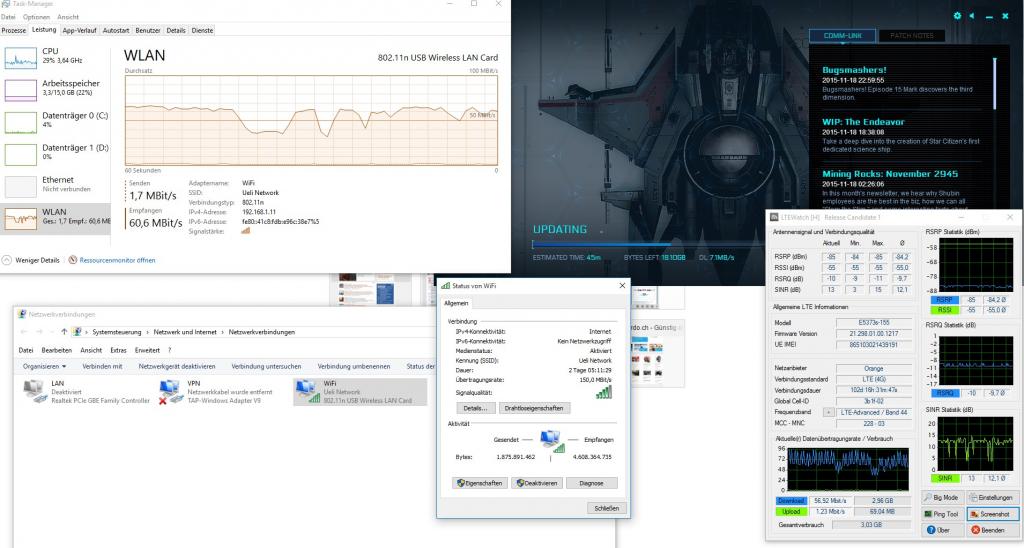Image resolution: width=1024 pixels, height=548 pixels.
Task: Switch to App-Verlauf tab
Action: pos(79,31)
